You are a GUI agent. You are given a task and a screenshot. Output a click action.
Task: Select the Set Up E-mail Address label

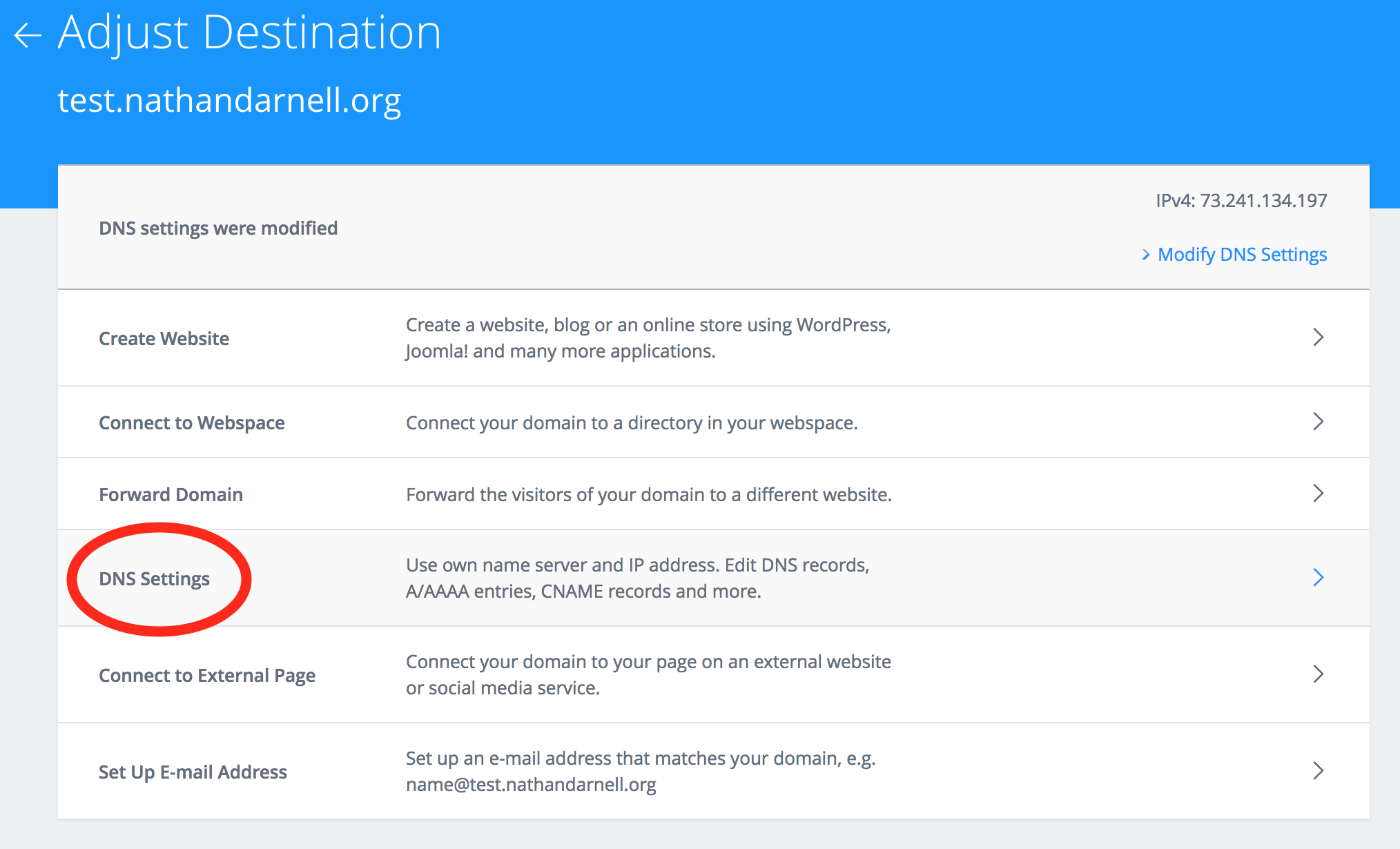(x=193, y=772)
